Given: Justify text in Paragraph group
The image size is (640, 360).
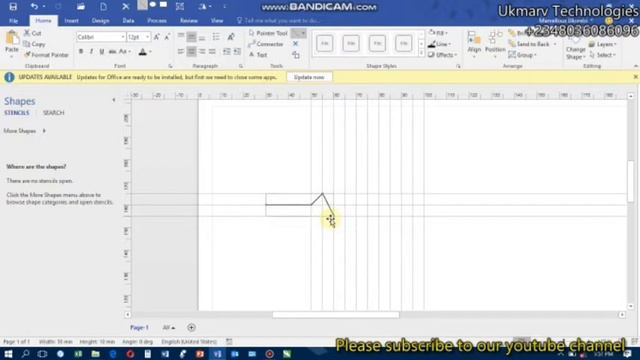Looking at the screenshot, I should (212, 51).
